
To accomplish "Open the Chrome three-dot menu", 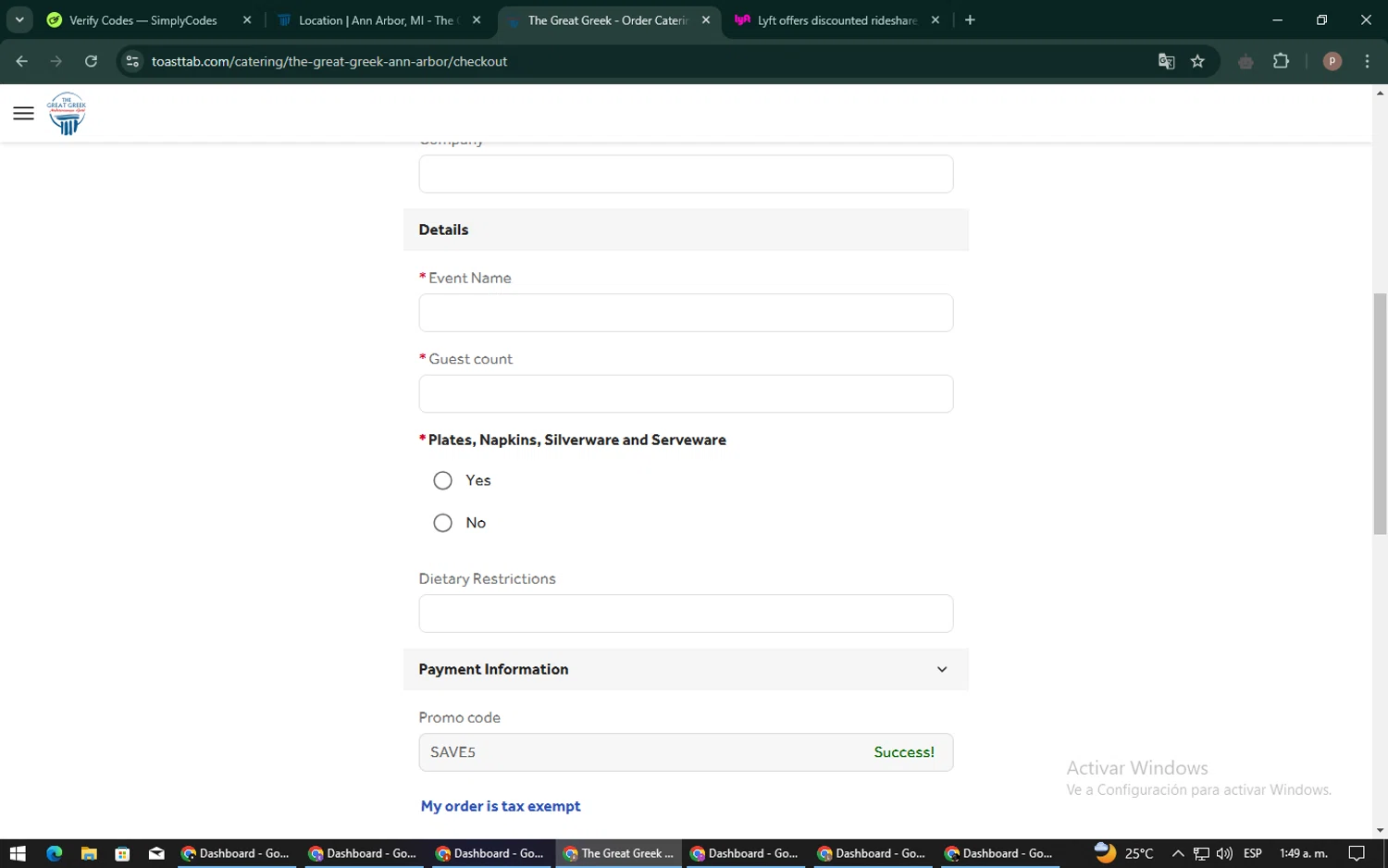I will [x=1367, y=61].
